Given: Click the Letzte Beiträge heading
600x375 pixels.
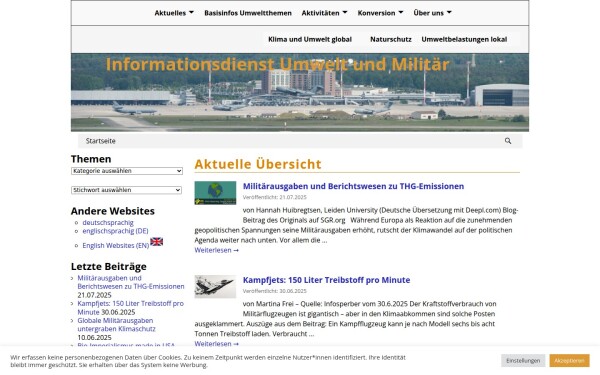Looking at the screenshot, I should [x=109, y=266].
